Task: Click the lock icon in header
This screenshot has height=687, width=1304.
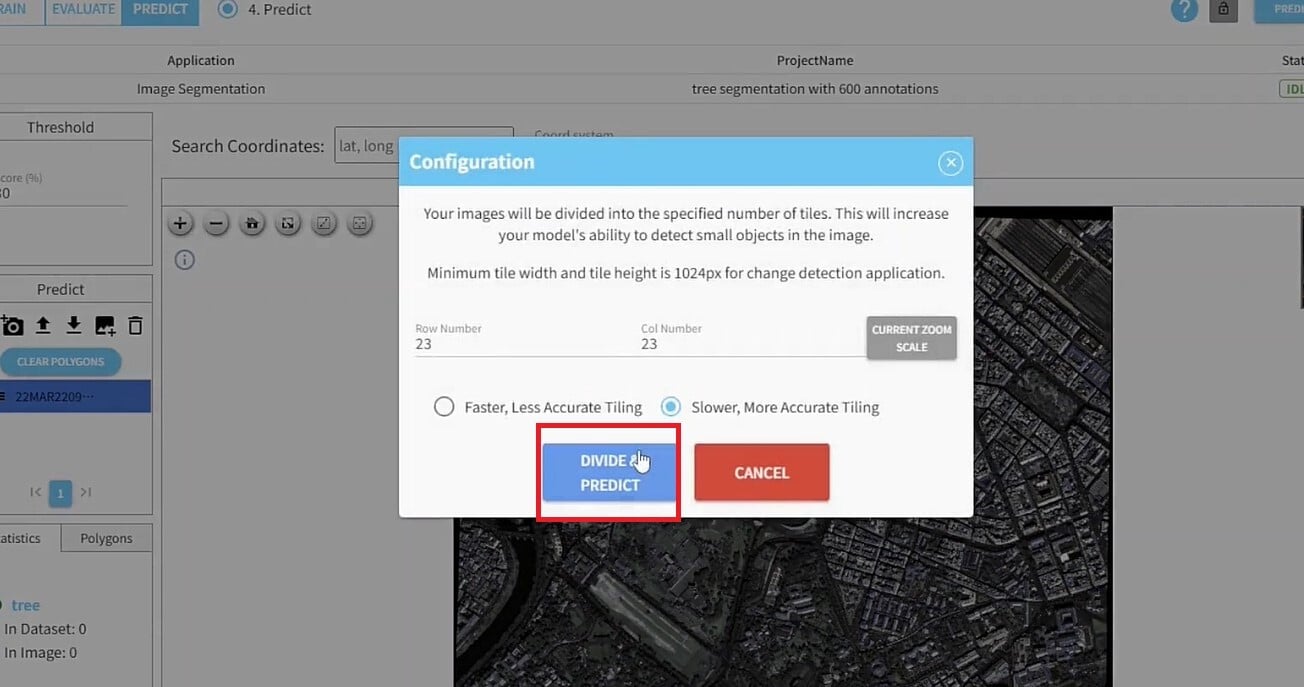Action: click(1222, 10)
